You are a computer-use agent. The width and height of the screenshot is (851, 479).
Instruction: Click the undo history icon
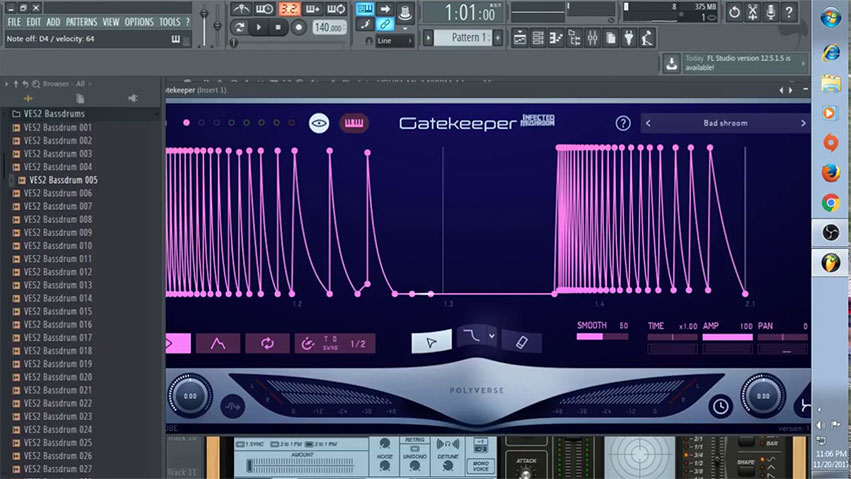[734, 12]
